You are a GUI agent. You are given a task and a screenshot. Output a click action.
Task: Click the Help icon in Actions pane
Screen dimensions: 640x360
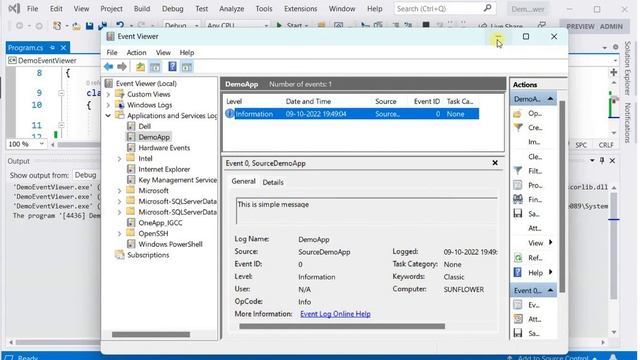[518, 272]
